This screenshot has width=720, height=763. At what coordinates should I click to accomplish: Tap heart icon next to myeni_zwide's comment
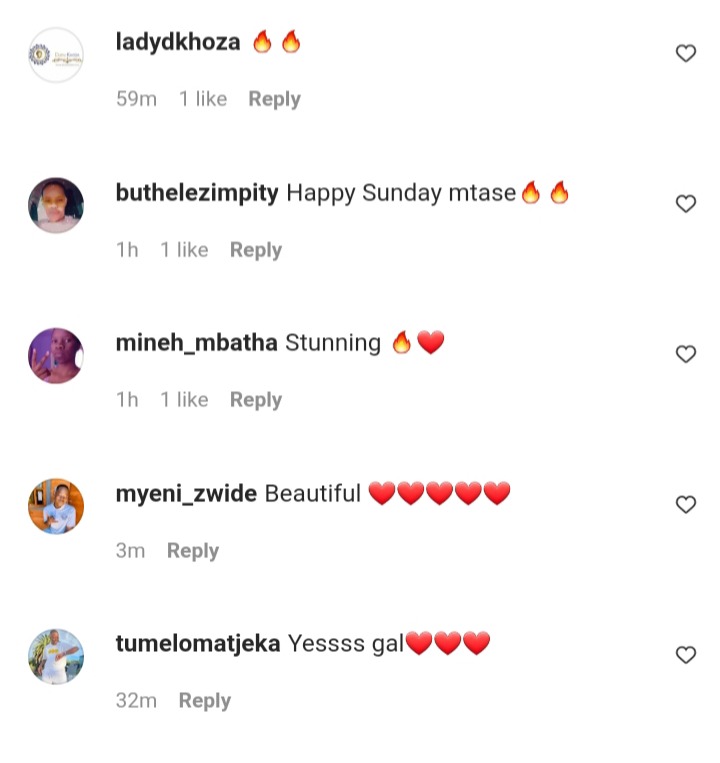click(686, 504)
